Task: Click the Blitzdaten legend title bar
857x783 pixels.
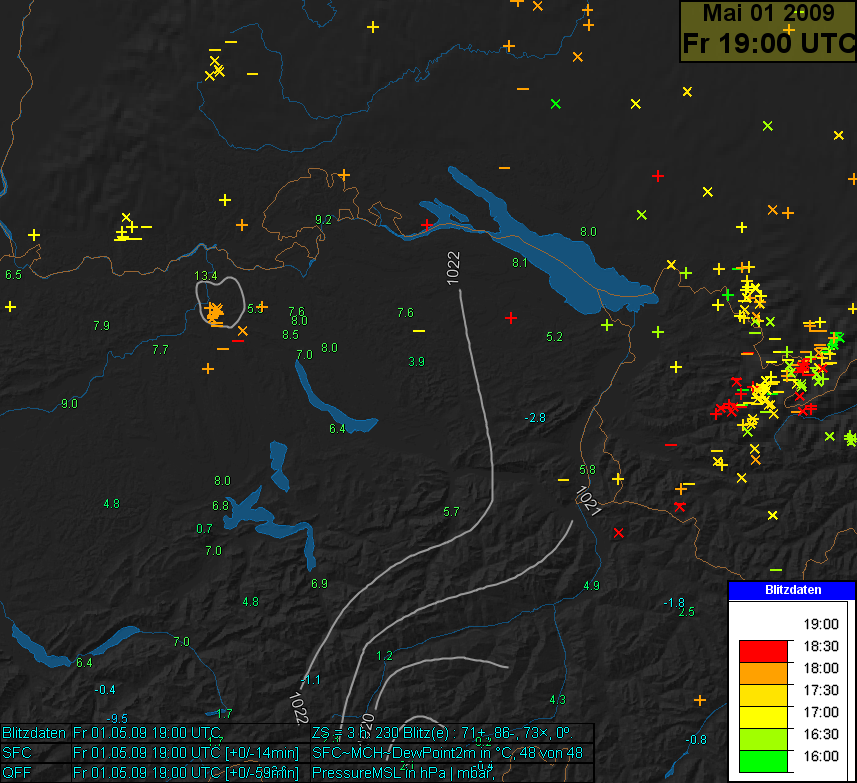Action: 791,590
